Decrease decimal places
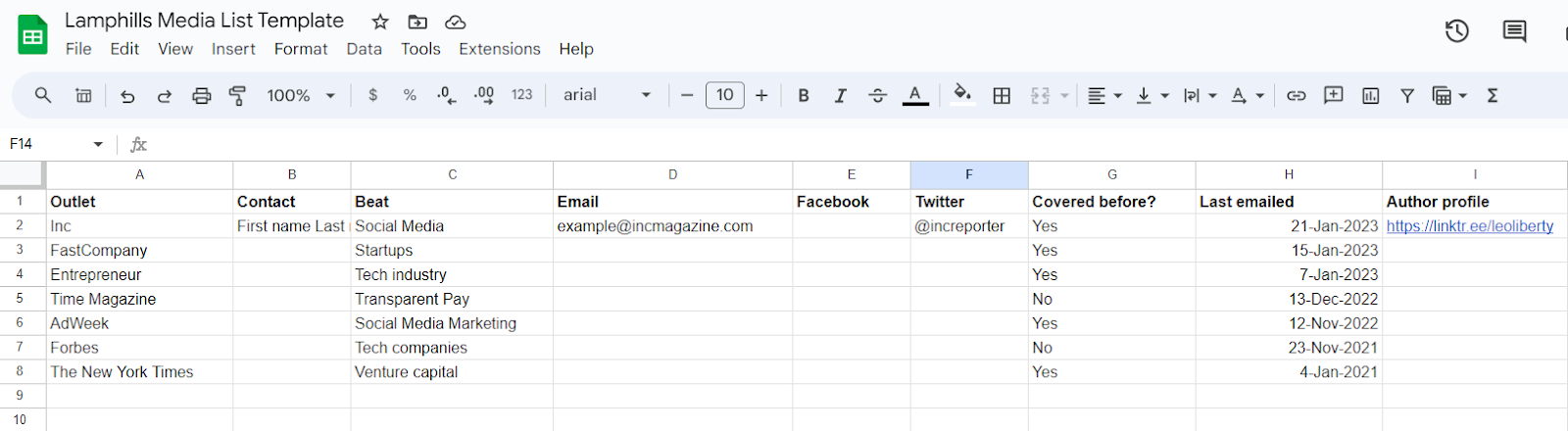The image size is (1568, 431). tap(446, 95)
